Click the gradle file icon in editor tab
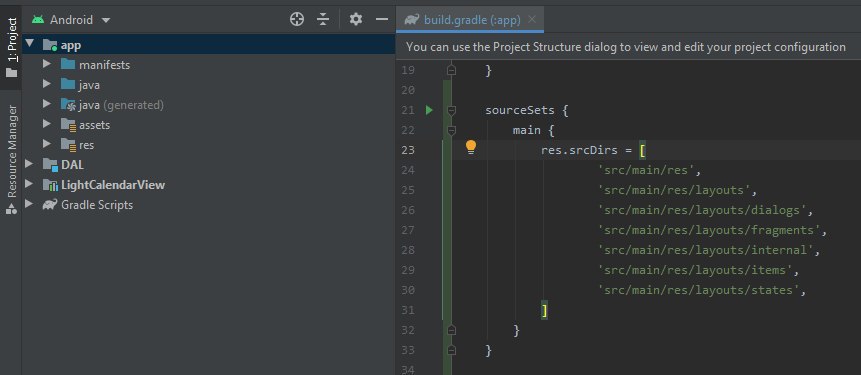 click(x=411, y=20)
